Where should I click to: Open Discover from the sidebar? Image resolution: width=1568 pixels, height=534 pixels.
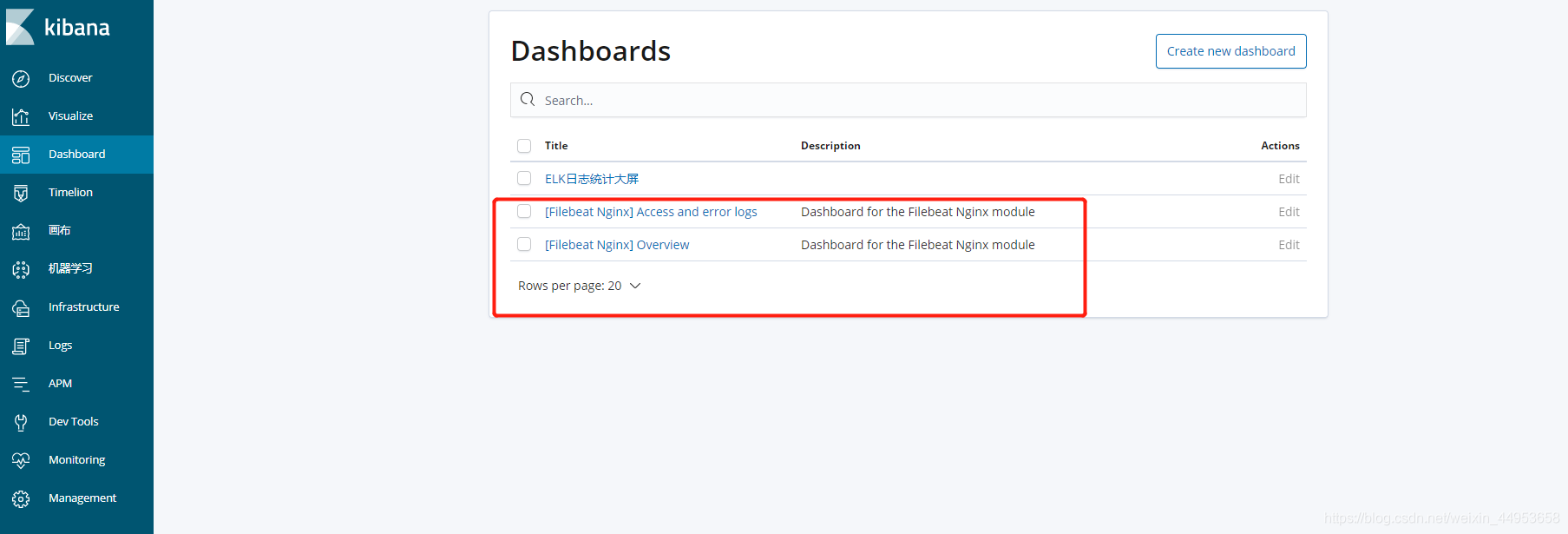[x=70, y=78]
